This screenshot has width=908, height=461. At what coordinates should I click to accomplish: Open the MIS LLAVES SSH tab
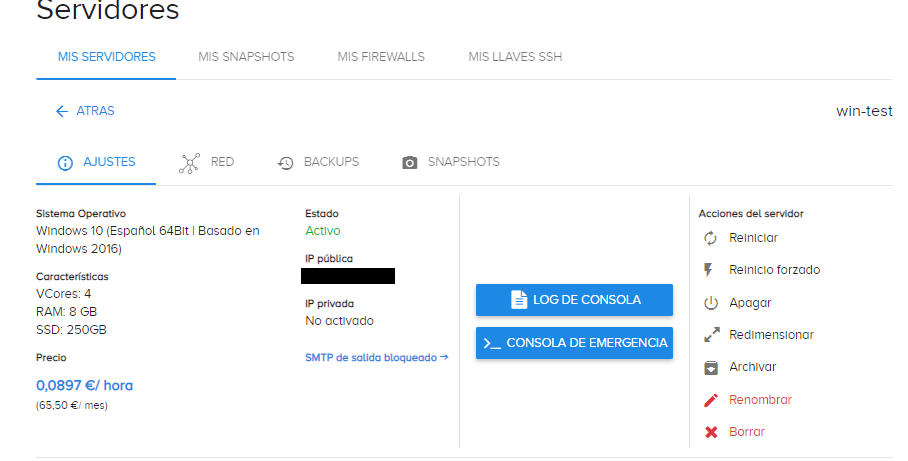coord(515,57)
